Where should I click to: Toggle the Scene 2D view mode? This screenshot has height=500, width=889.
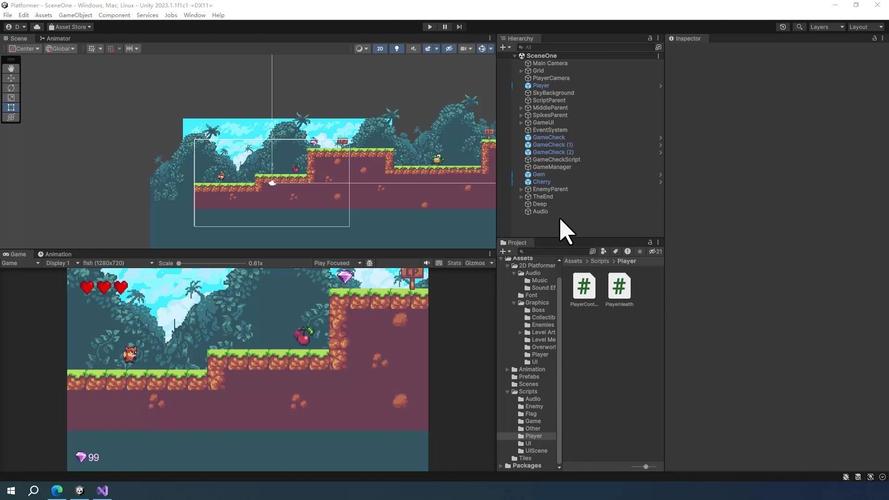click(x=380, y=49)
